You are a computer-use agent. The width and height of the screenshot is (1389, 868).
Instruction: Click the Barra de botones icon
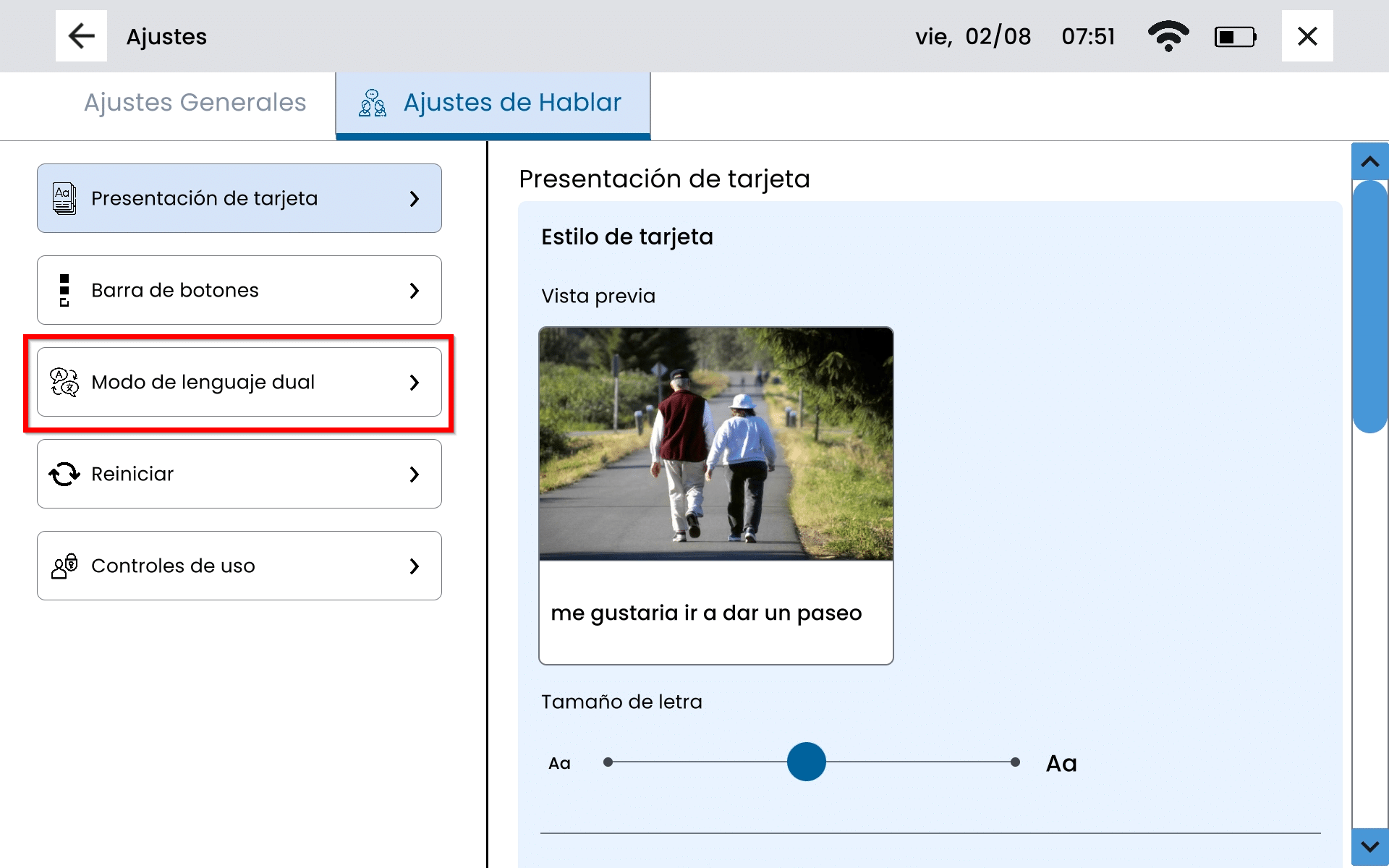(64, 290)
